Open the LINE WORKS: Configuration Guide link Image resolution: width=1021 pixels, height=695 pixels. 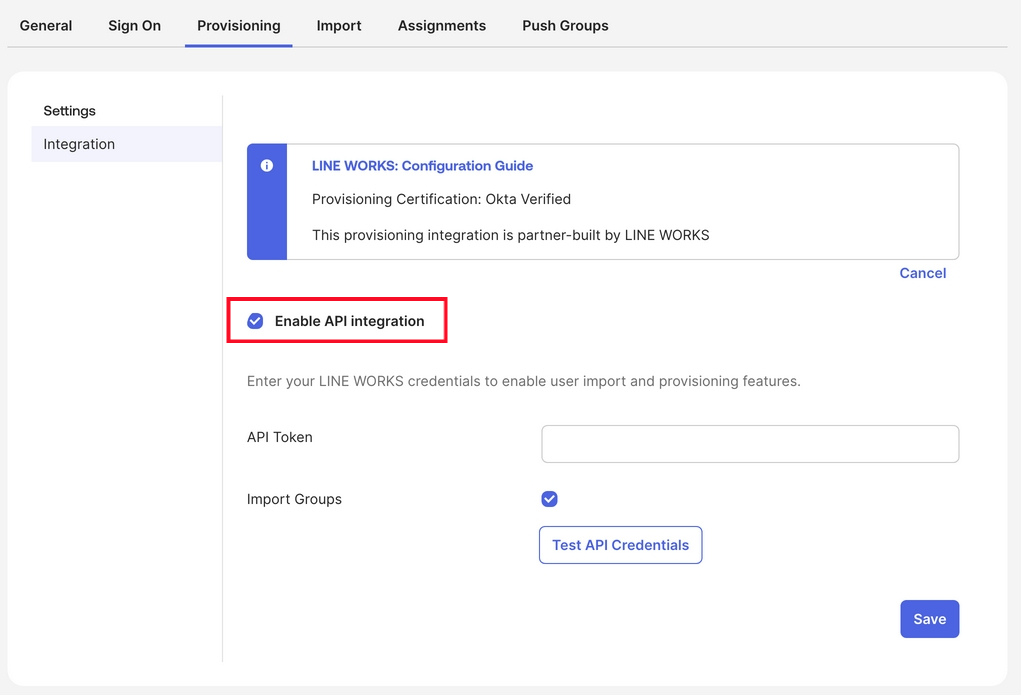(x=422, y=165)
